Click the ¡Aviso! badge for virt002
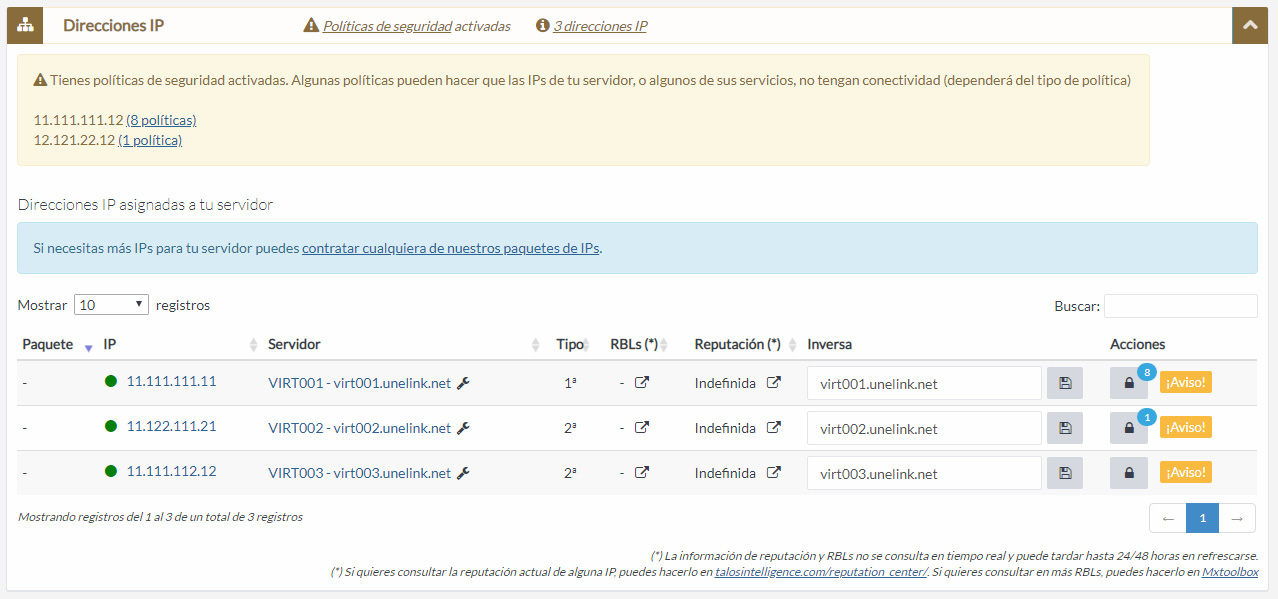This screenshot has width=1278, height=599. point(1185,428)
